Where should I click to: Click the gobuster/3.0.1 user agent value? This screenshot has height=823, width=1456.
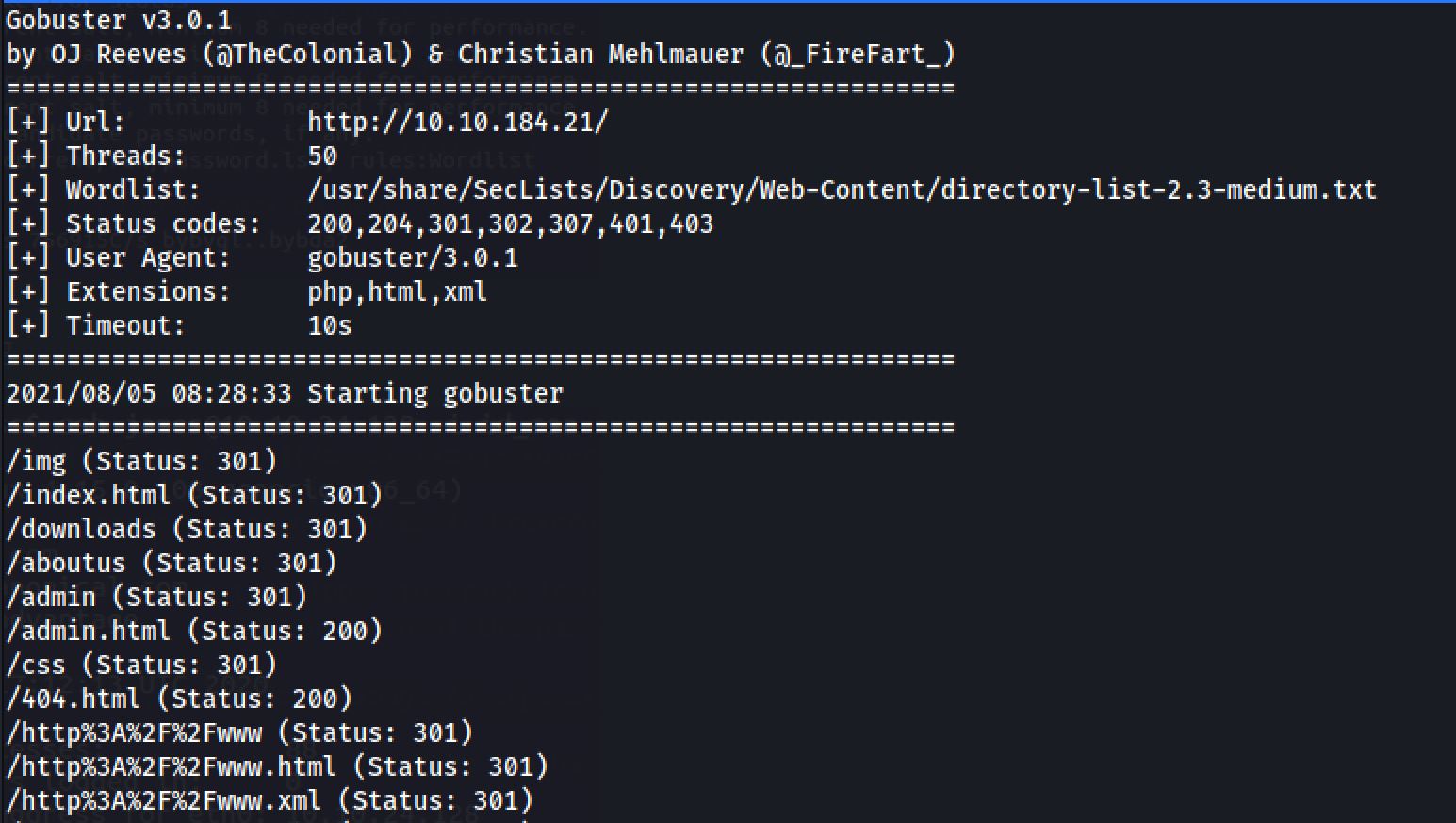[x=412, y=257]
